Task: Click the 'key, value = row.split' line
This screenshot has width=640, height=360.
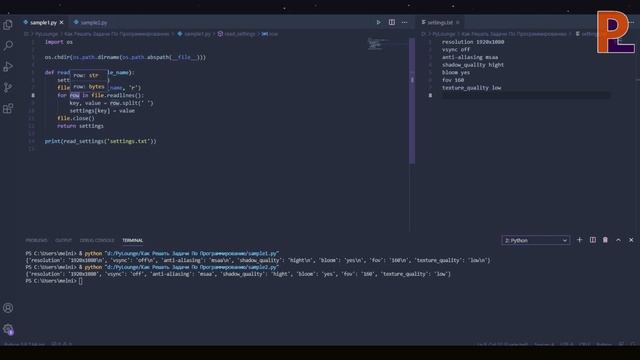Action: click(x=111, y=103)
